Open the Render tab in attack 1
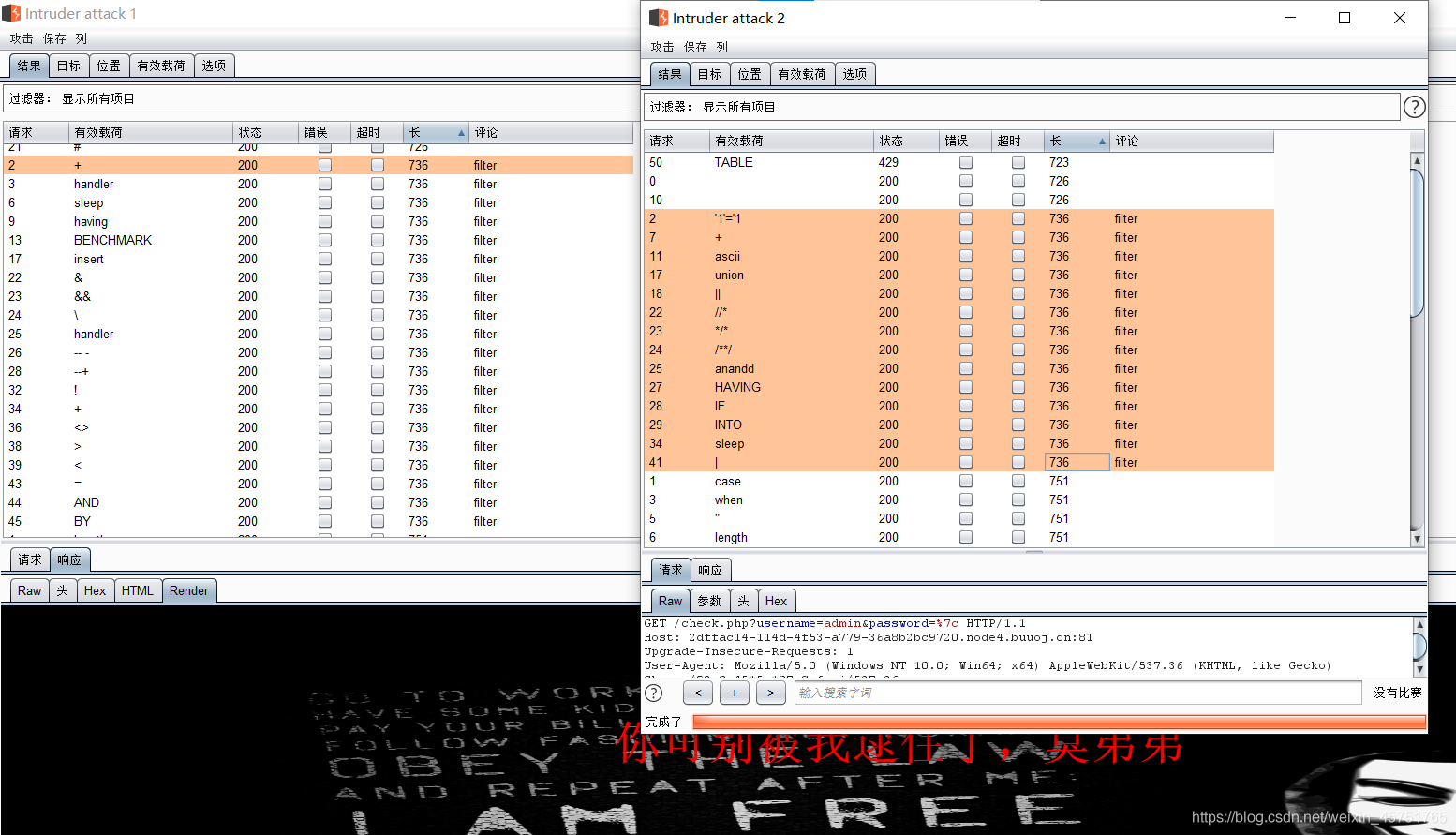This screenshot has width=1456, height=835. point(188,590)
